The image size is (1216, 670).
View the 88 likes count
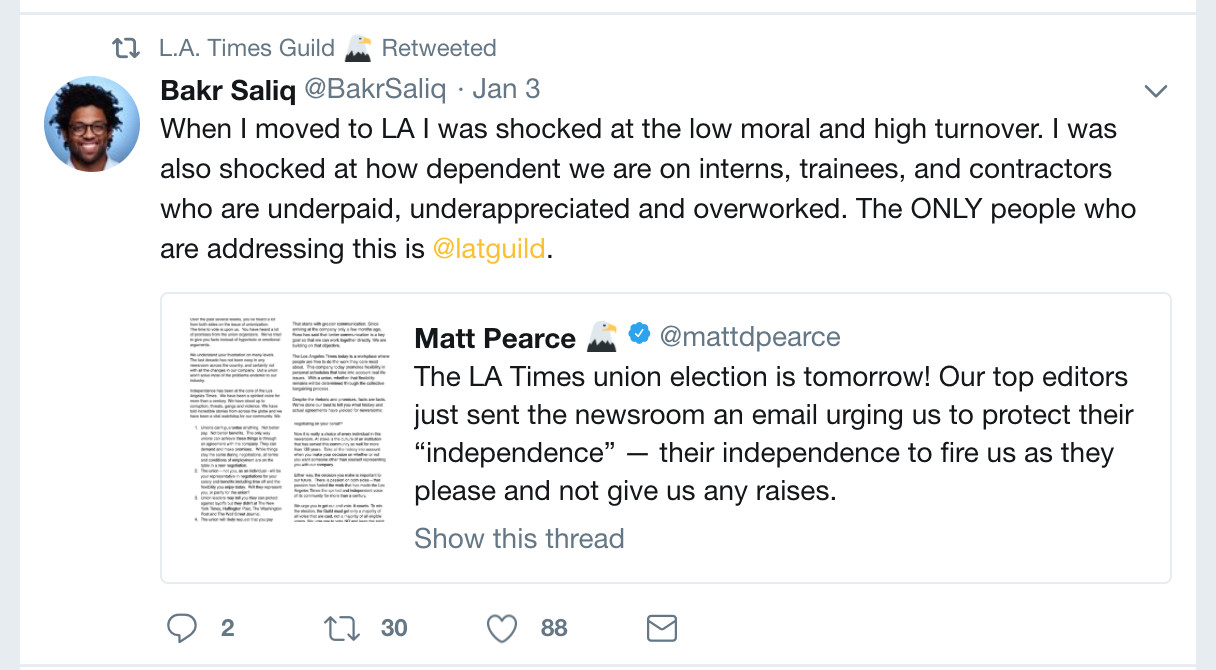click(x=554, y=628)
